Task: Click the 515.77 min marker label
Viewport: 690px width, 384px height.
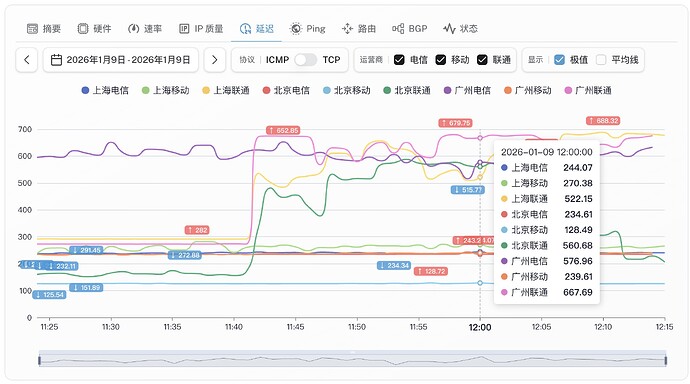Action: (x=468, y=190)
